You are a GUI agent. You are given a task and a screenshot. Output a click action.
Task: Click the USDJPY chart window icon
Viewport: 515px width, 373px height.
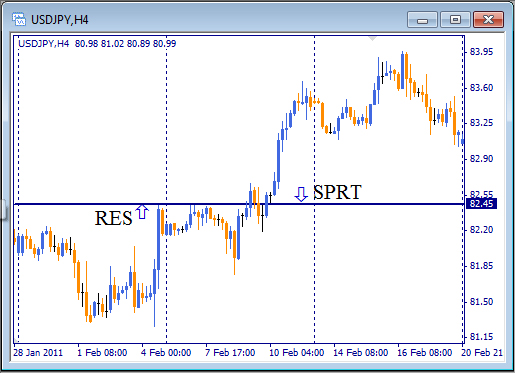pyautogui.click(x=19, y=20)
